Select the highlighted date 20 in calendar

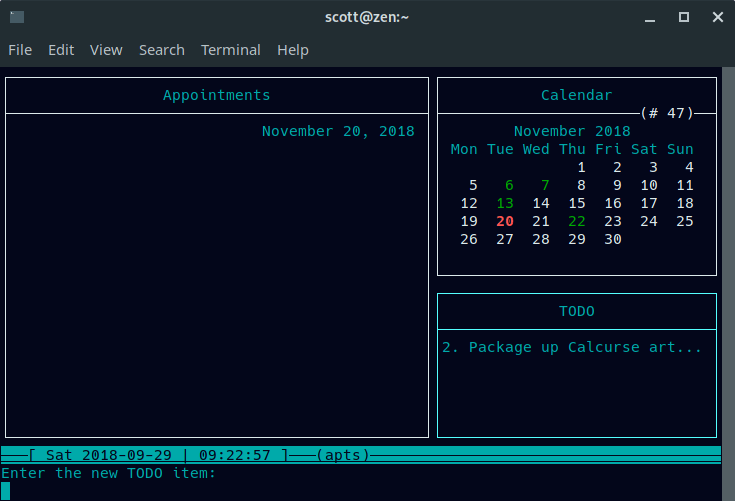click(x=505, y=221)
